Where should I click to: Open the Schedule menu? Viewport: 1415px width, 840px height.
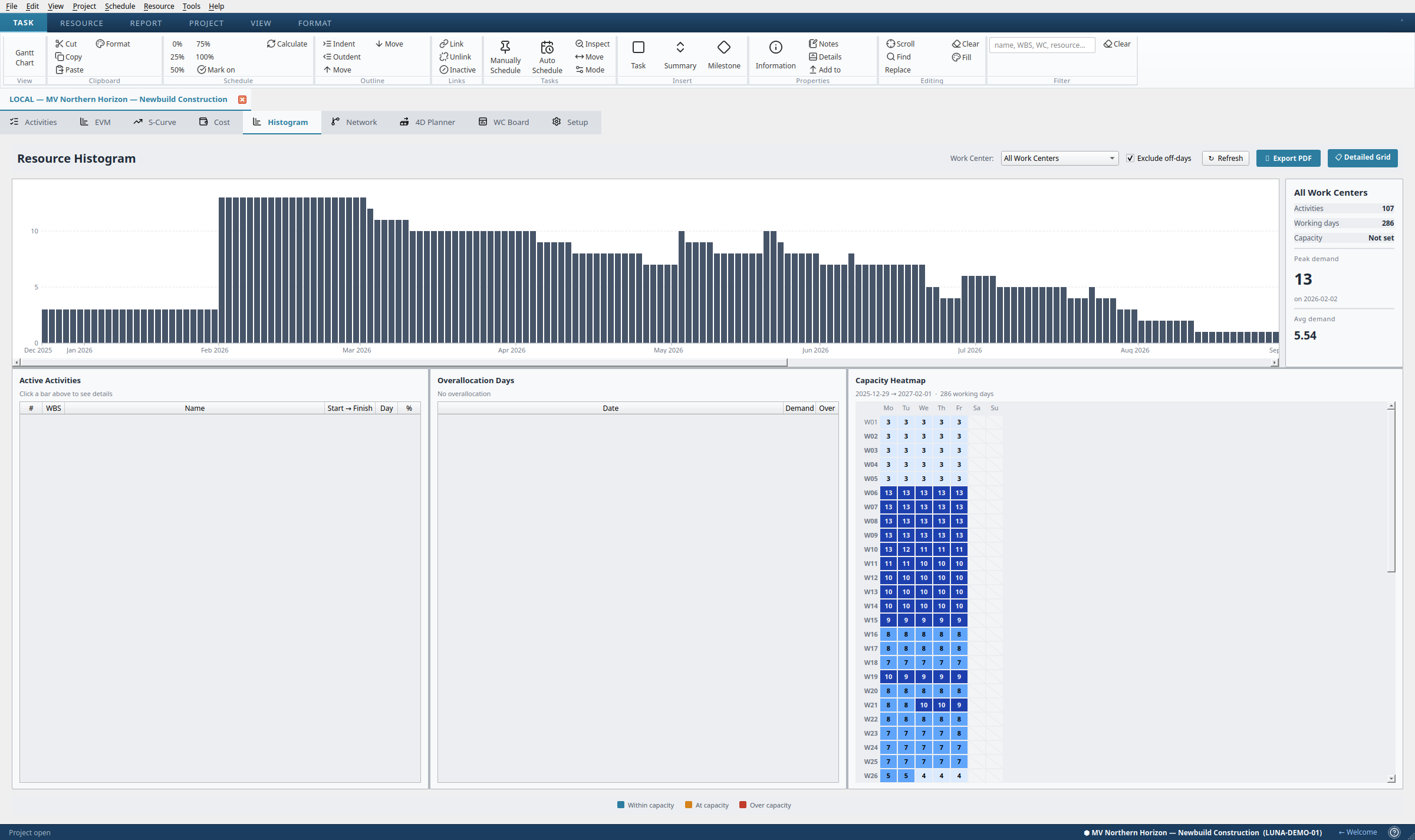tap(120, 6)
